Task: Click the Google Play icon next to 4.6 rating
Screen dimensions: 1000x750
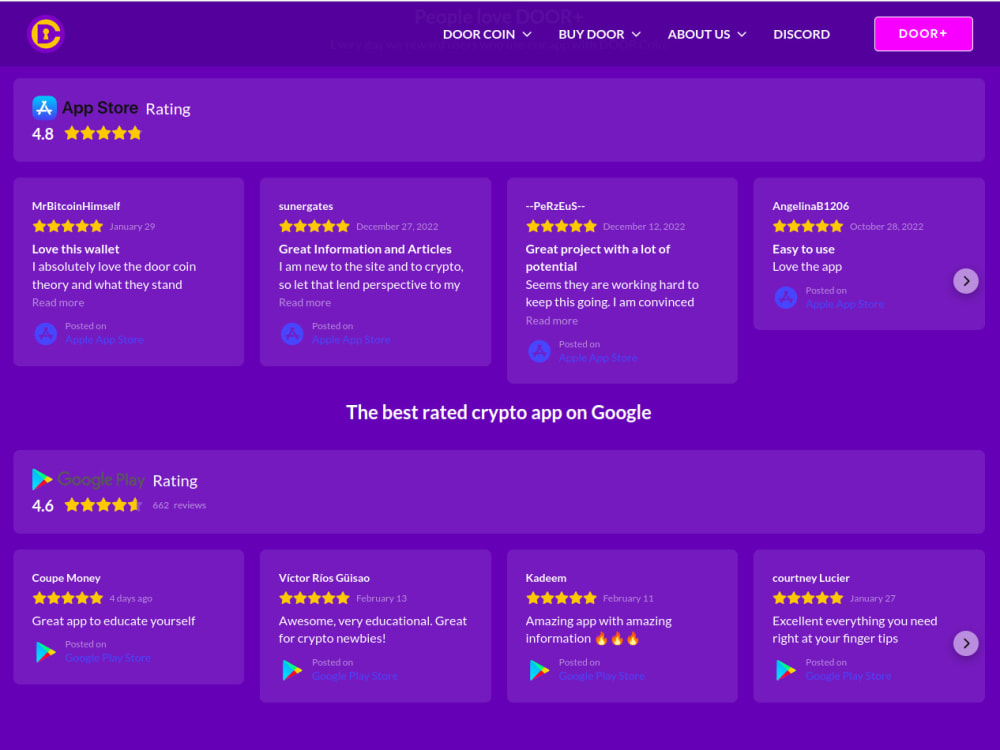Action: pyautogui.click(x=42, y=479)
